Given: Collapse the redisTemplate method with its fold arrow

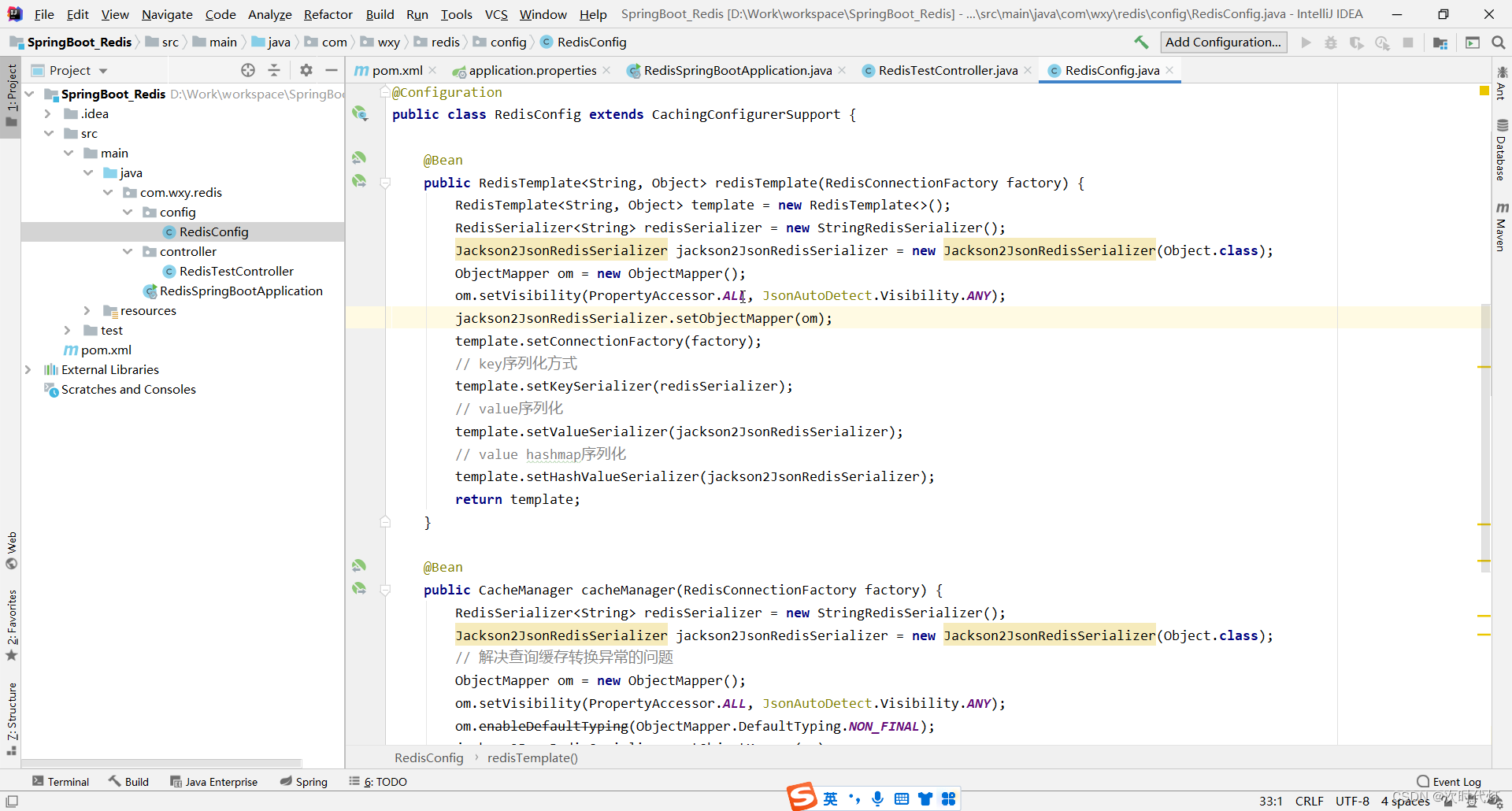Looking at the screenshot, I should (x=386, y=182).
